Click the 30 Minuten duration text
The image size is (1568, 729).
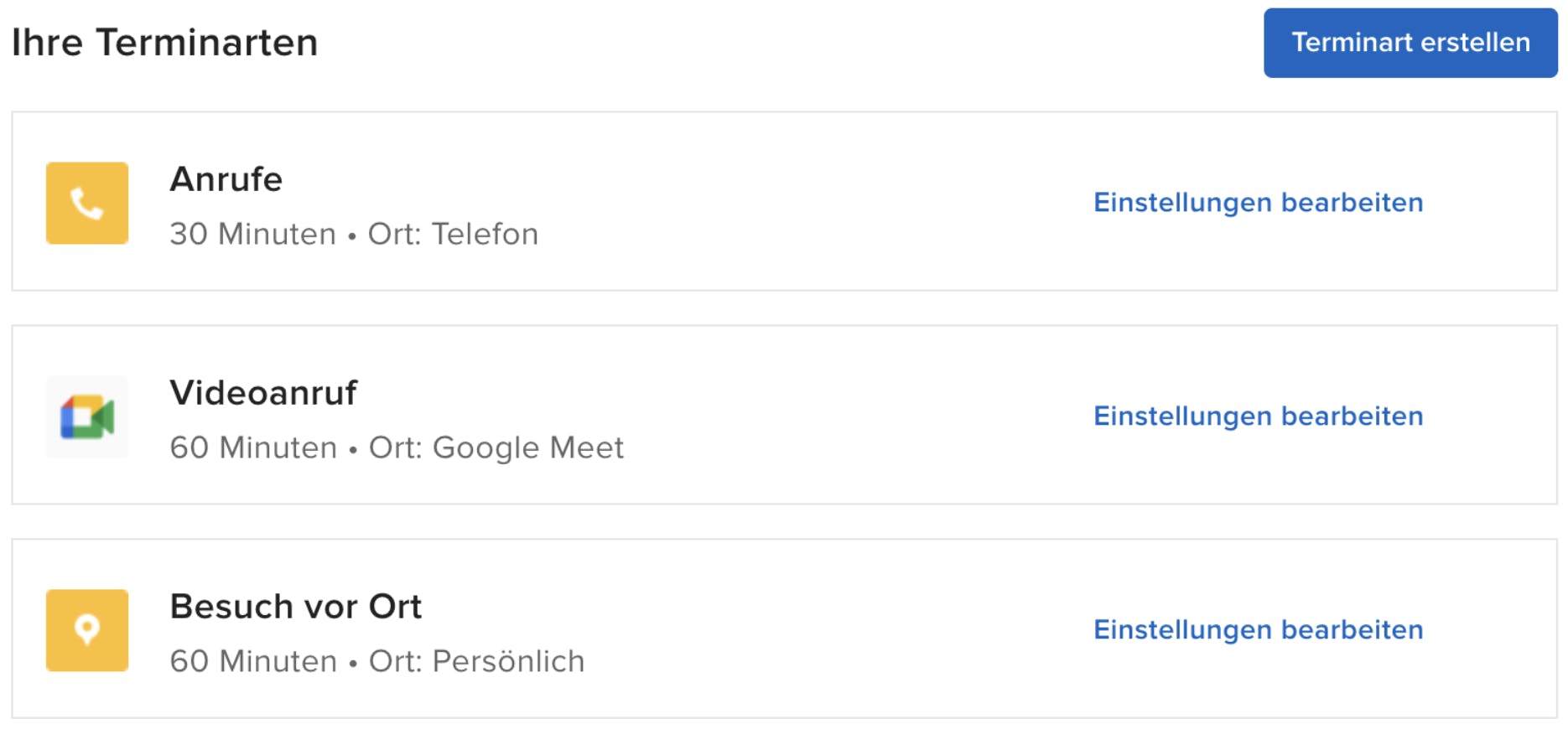[252, 234]
